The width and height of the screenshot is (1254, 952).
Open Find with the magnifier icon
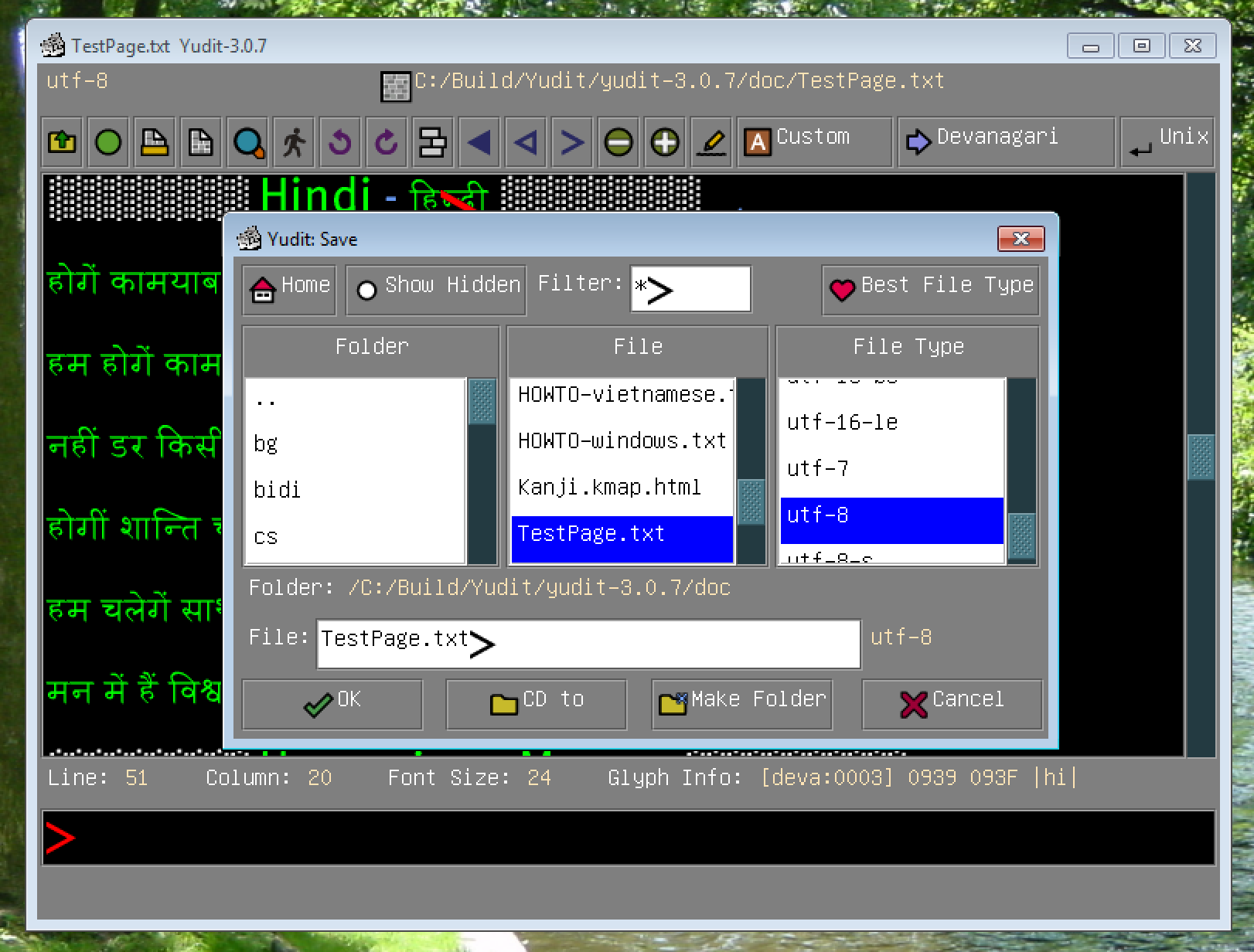tap(248, 142)
